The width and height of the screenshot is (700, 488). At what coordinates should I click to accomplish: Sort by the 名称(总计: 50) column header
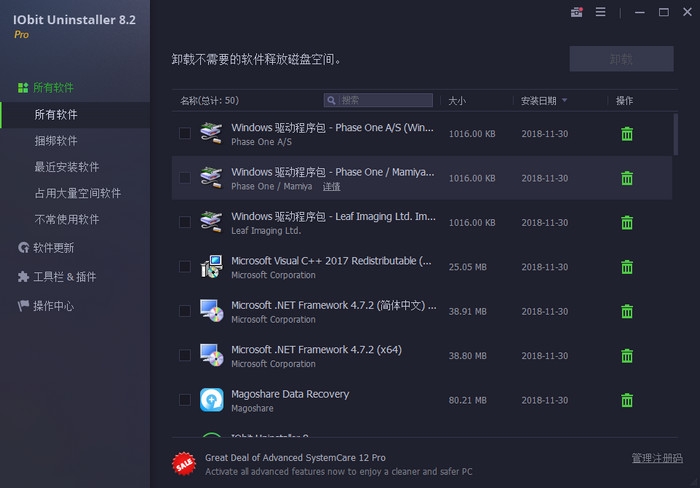pos(209,100)
